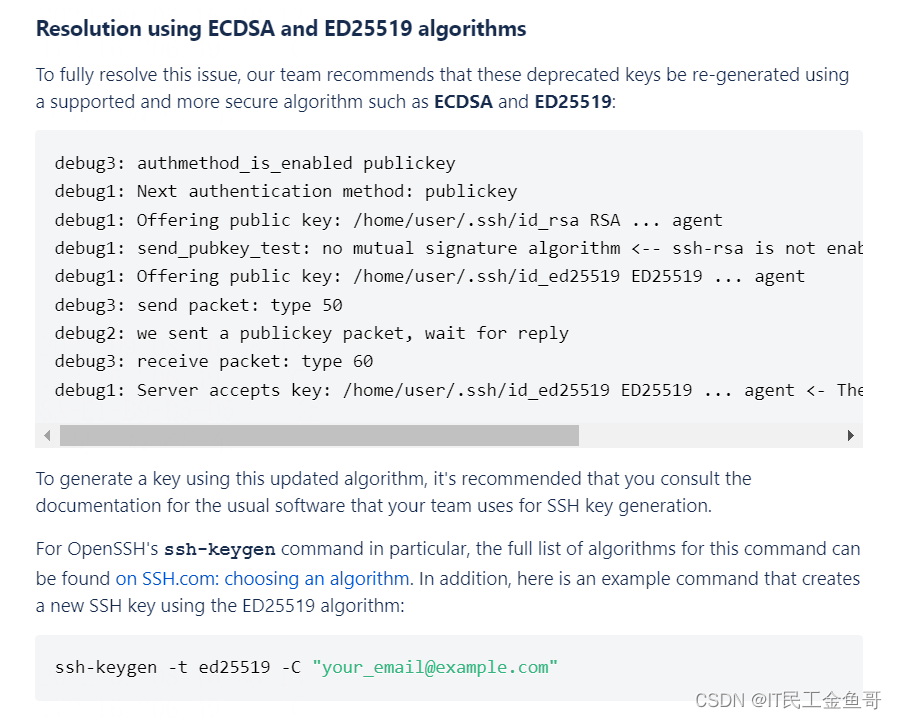Click the Offering public key id_rsa RSA line

(x=388, y=220)
